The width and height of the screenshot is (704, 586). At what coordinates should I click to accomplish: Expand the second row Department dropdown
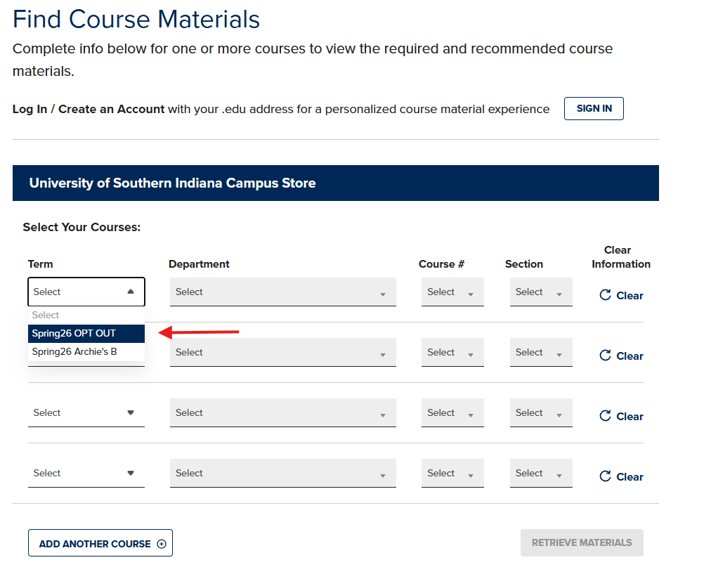[282, 353]
